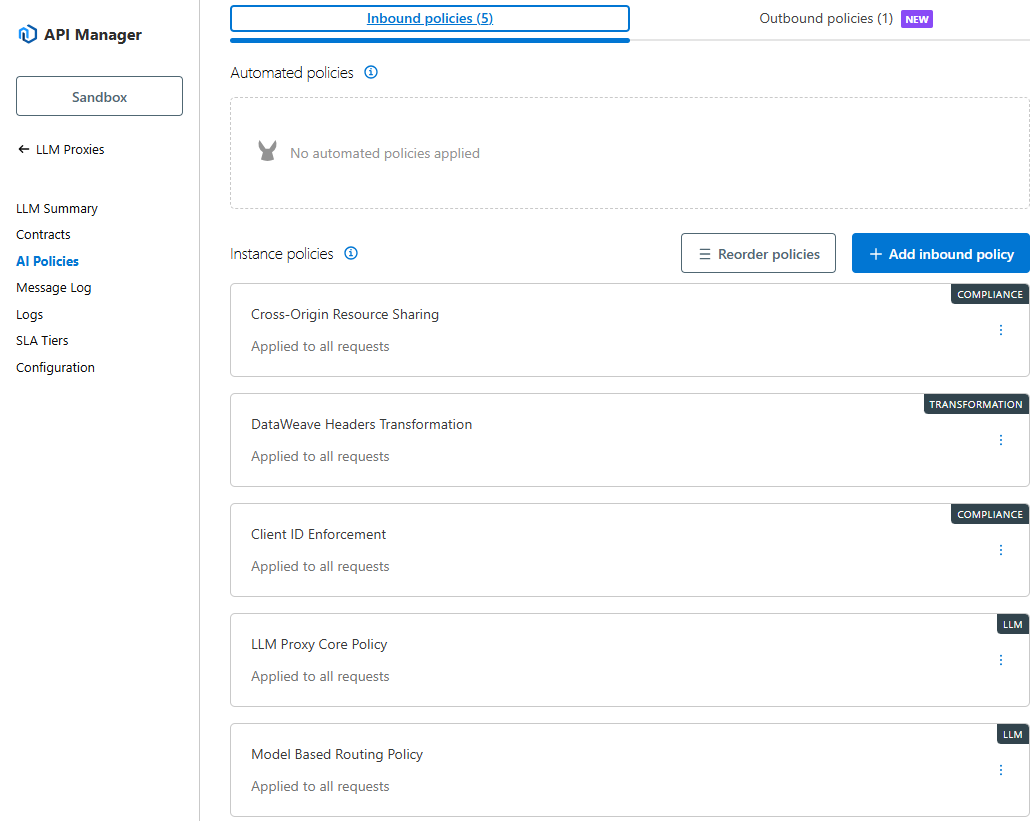Click LLM Proxy Core Policy name
This screenshot has width=1033, height=821.
[x=319, y=644]
